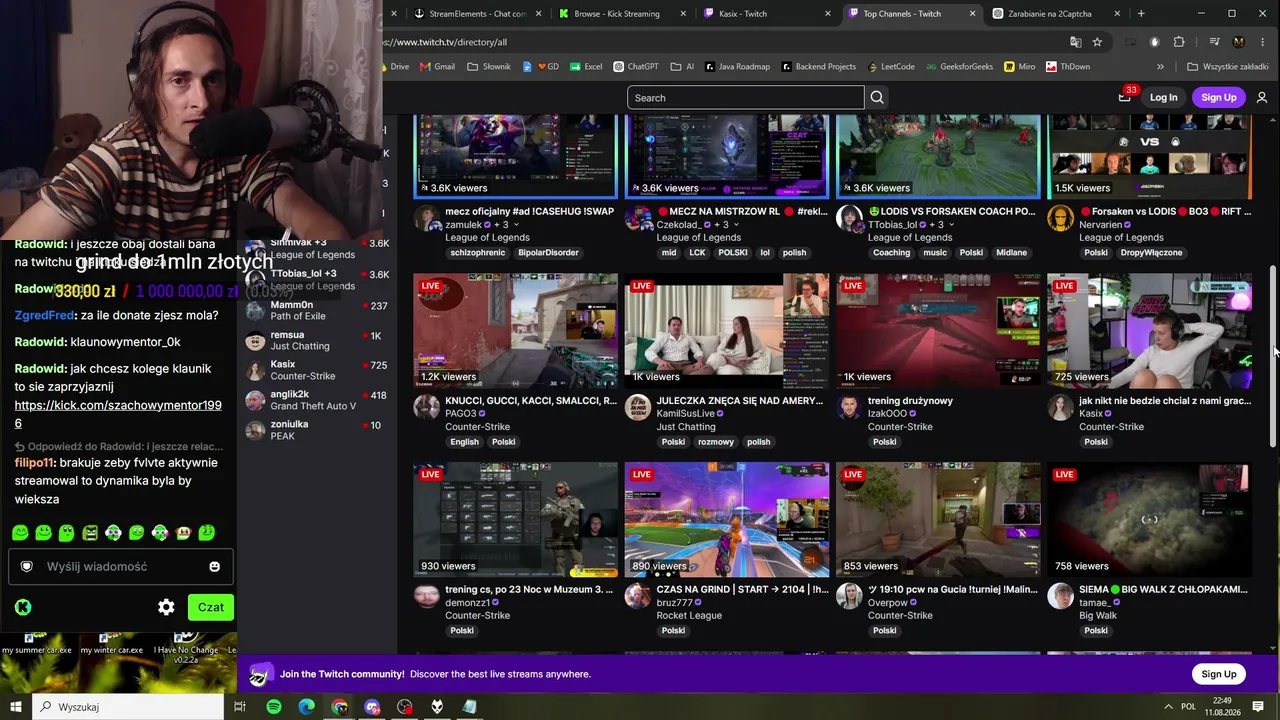
Task: Click the Windows Wyszukaj search box
Action: [x=129, y=707]
